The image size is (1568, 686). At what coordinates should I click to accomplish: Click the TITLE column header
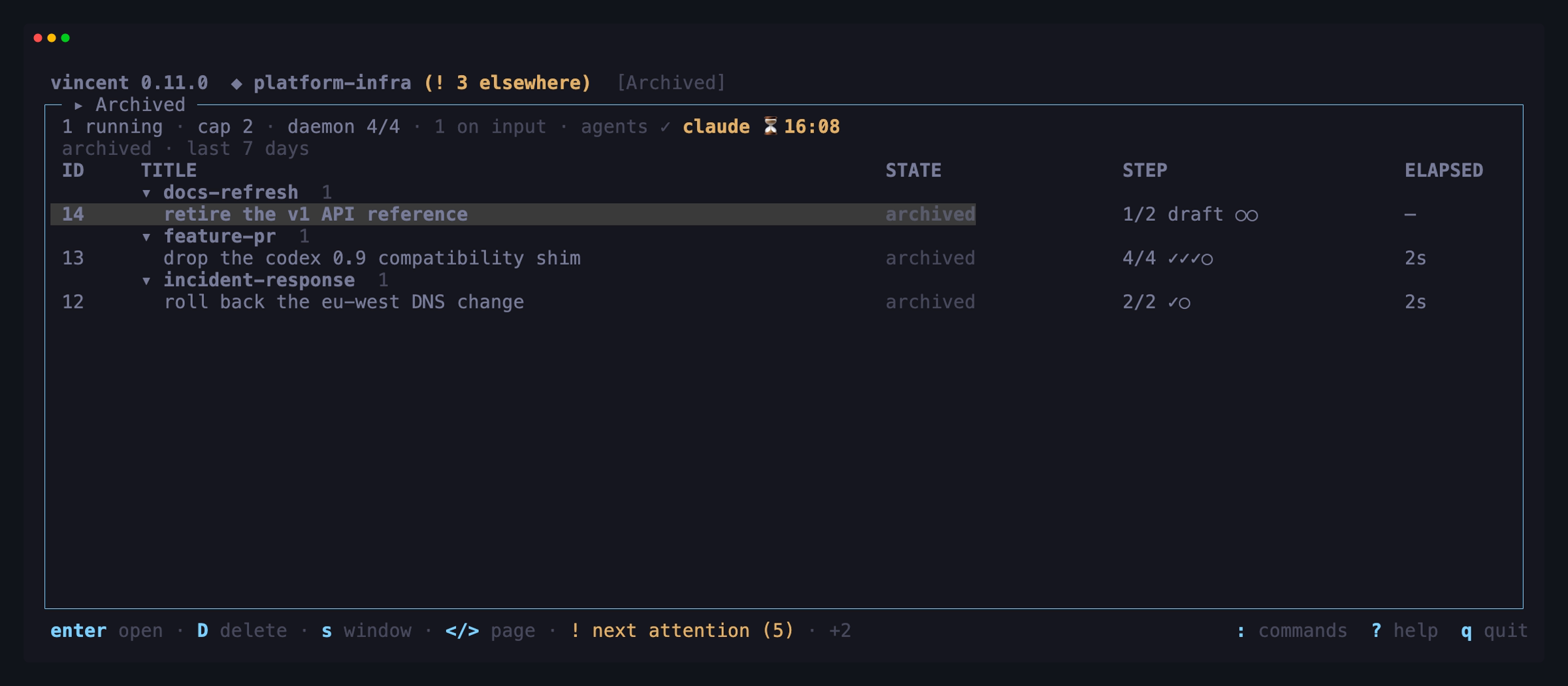169,171
